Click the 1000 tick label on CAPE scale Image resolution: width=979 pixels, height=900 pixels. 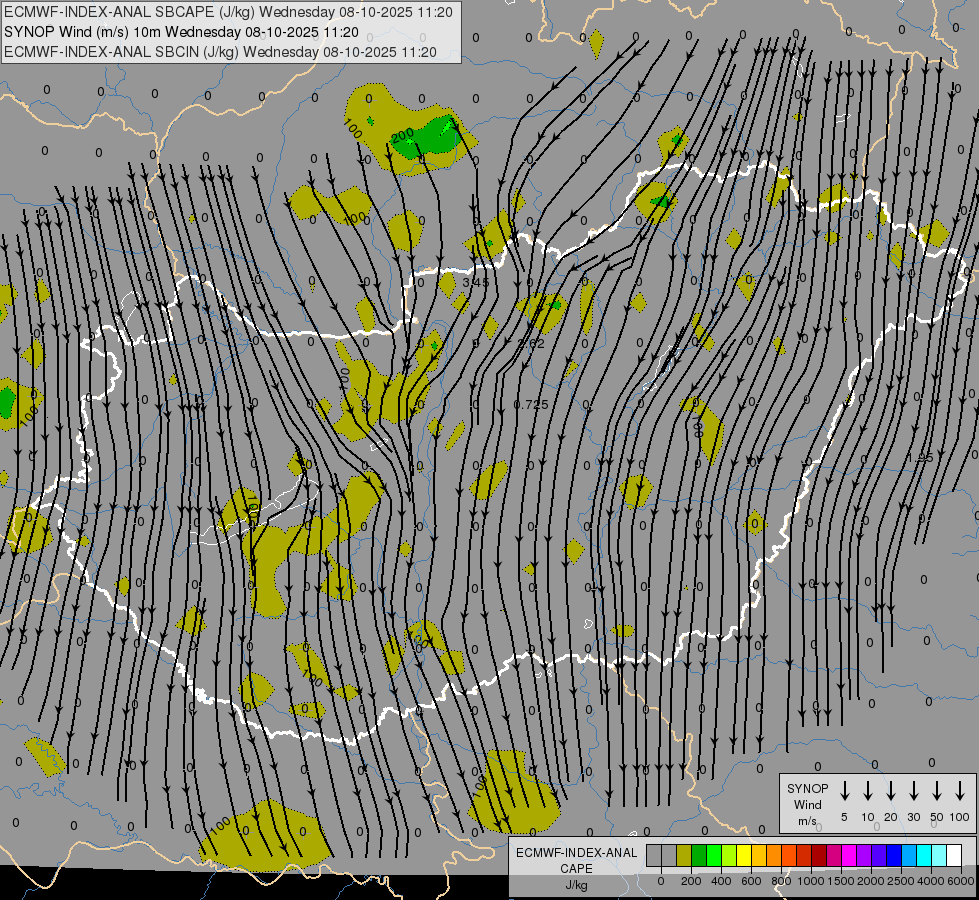coord(811,881)
